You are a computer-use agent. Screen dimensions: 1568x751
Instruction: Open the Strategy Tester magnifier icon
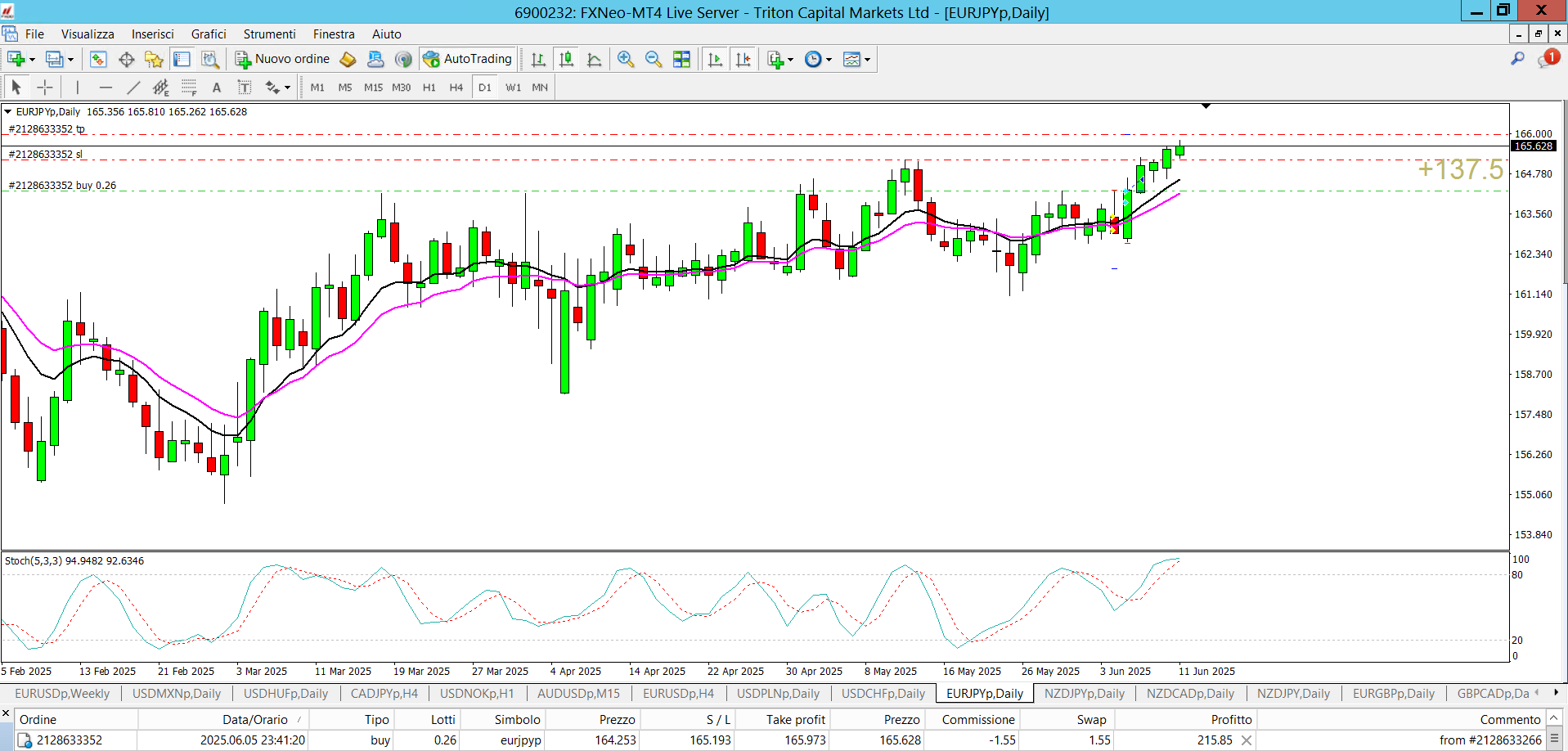(210, 59)
